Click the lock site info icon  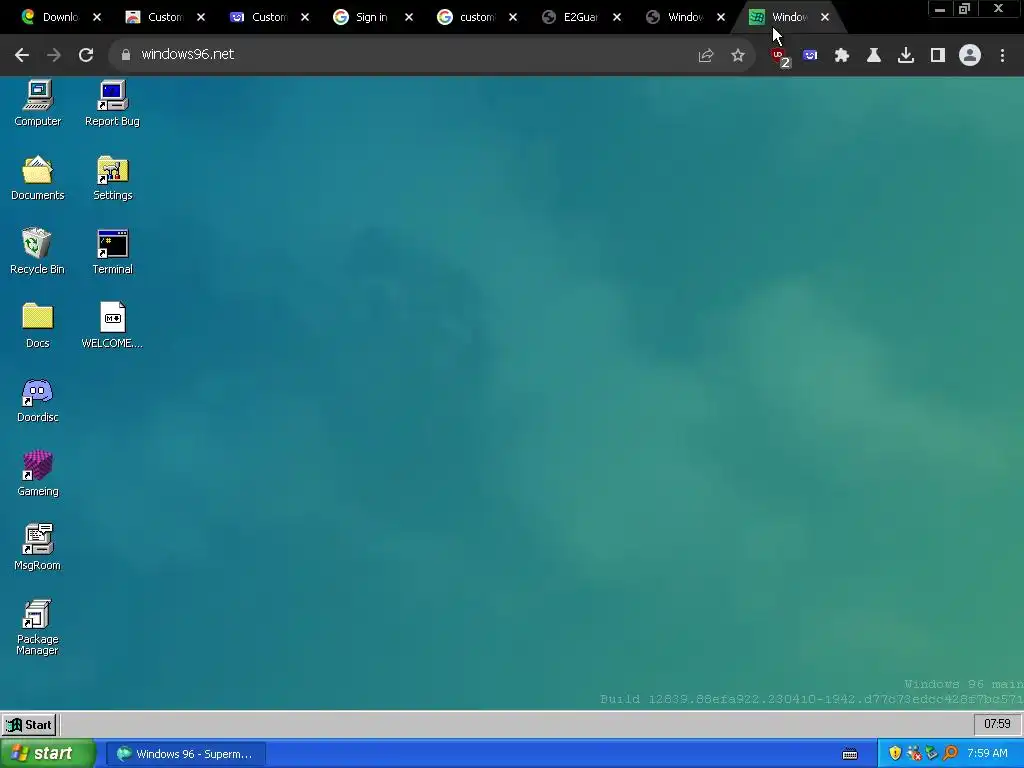[x=125, y=55]
